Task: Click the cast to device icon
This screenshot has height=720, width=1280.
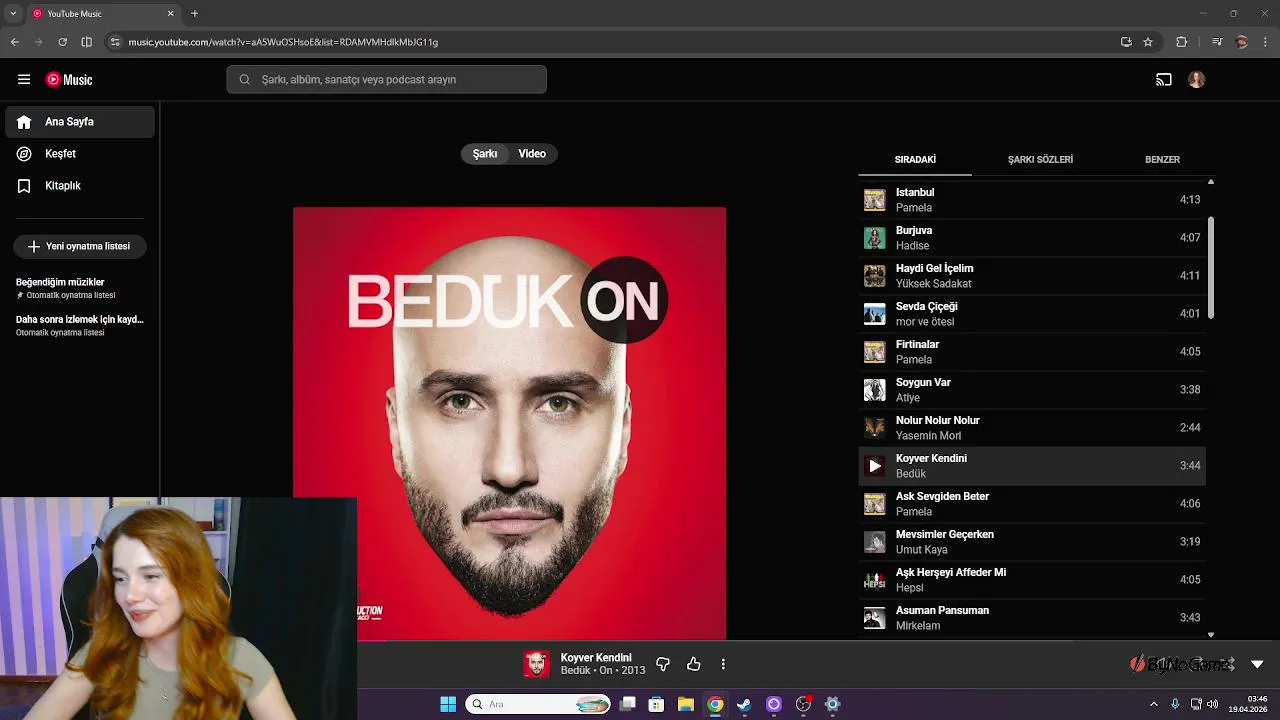Action: 1164,79
